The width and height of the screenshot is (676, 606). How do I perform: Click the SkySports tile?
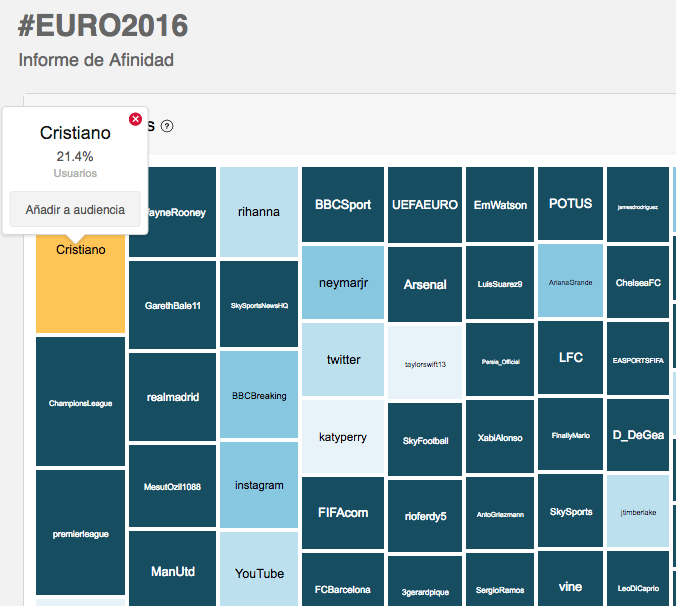point(570,511)
